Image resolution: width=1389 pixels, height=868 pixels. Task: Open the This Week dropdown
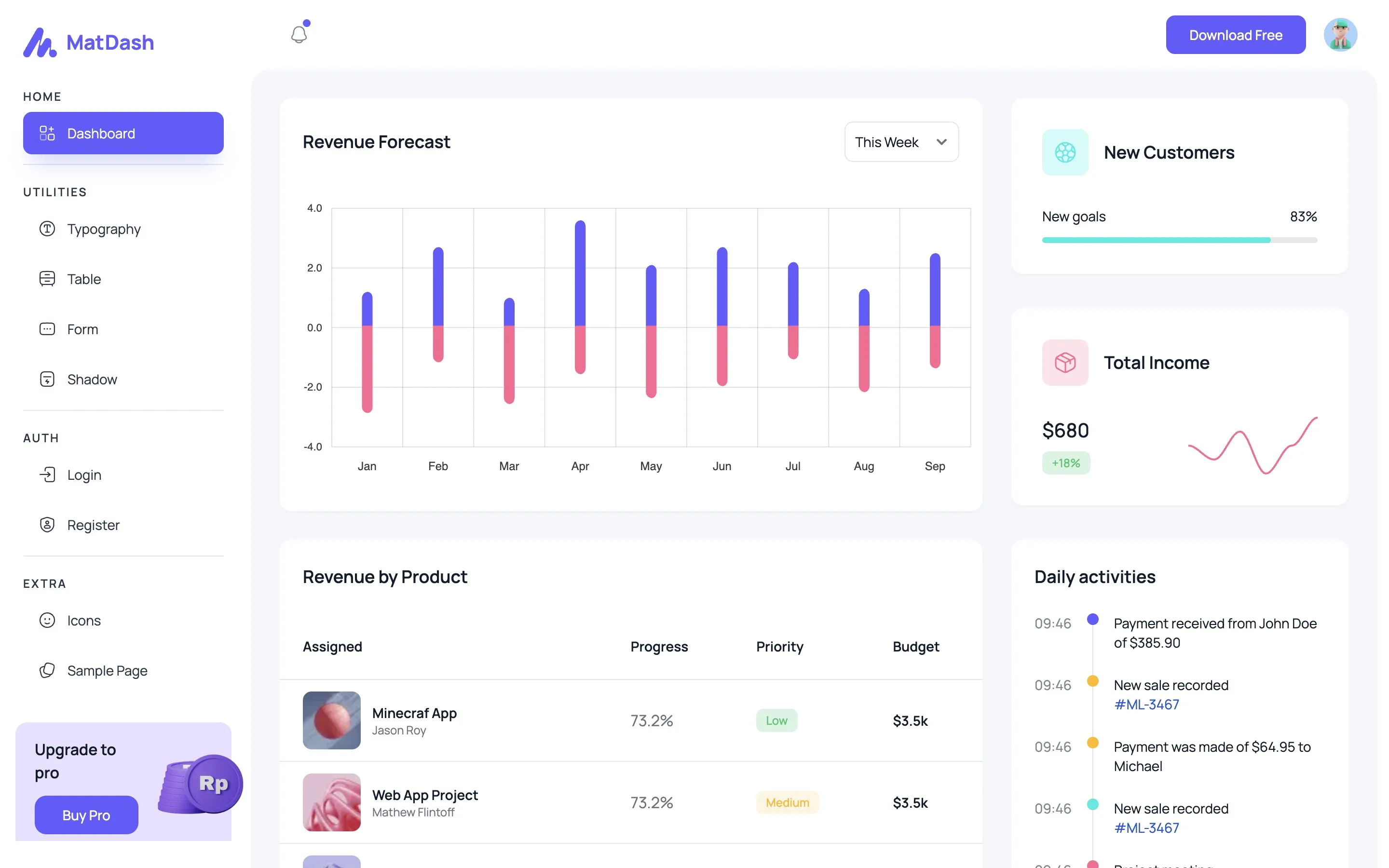coord(900,142)
